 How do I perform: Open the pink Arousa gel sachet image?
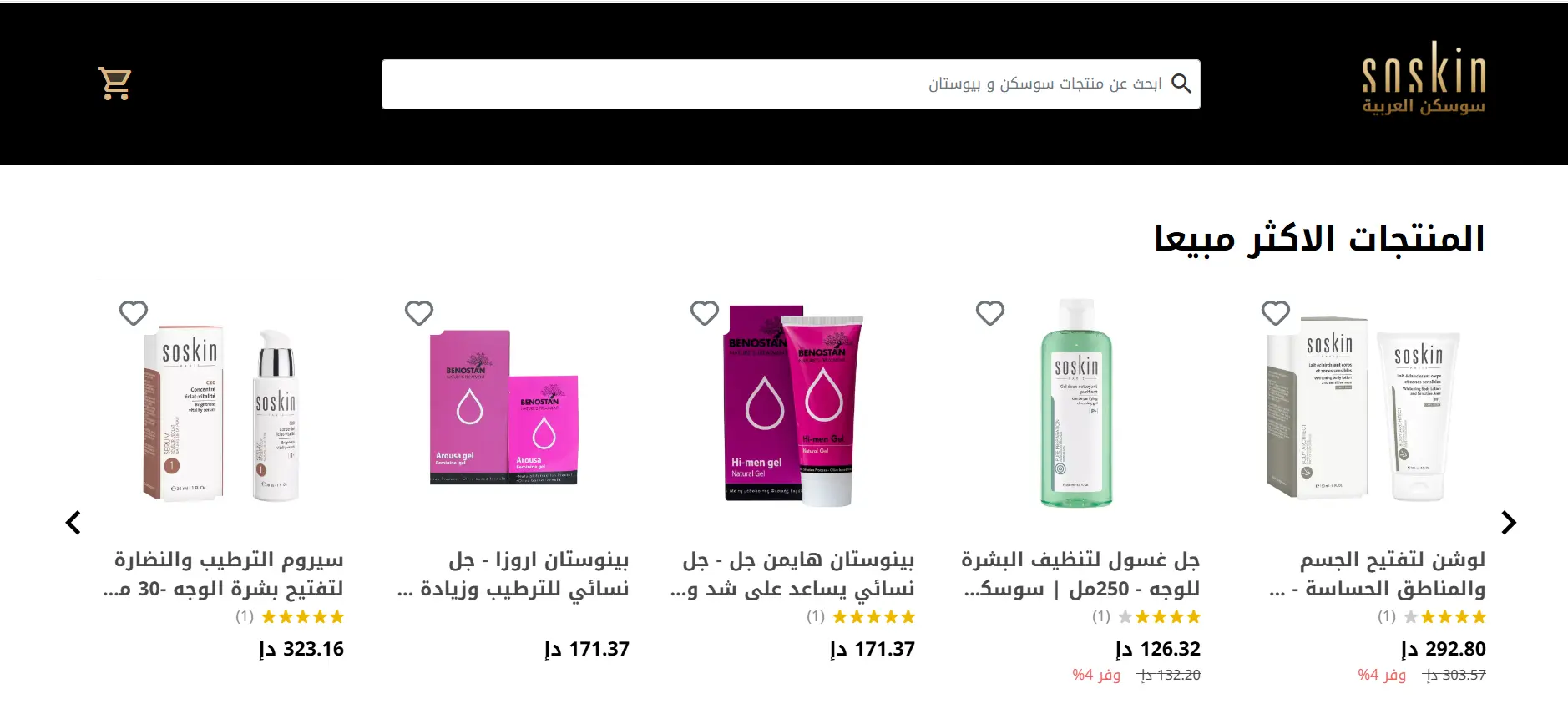(x=503, y=408)
